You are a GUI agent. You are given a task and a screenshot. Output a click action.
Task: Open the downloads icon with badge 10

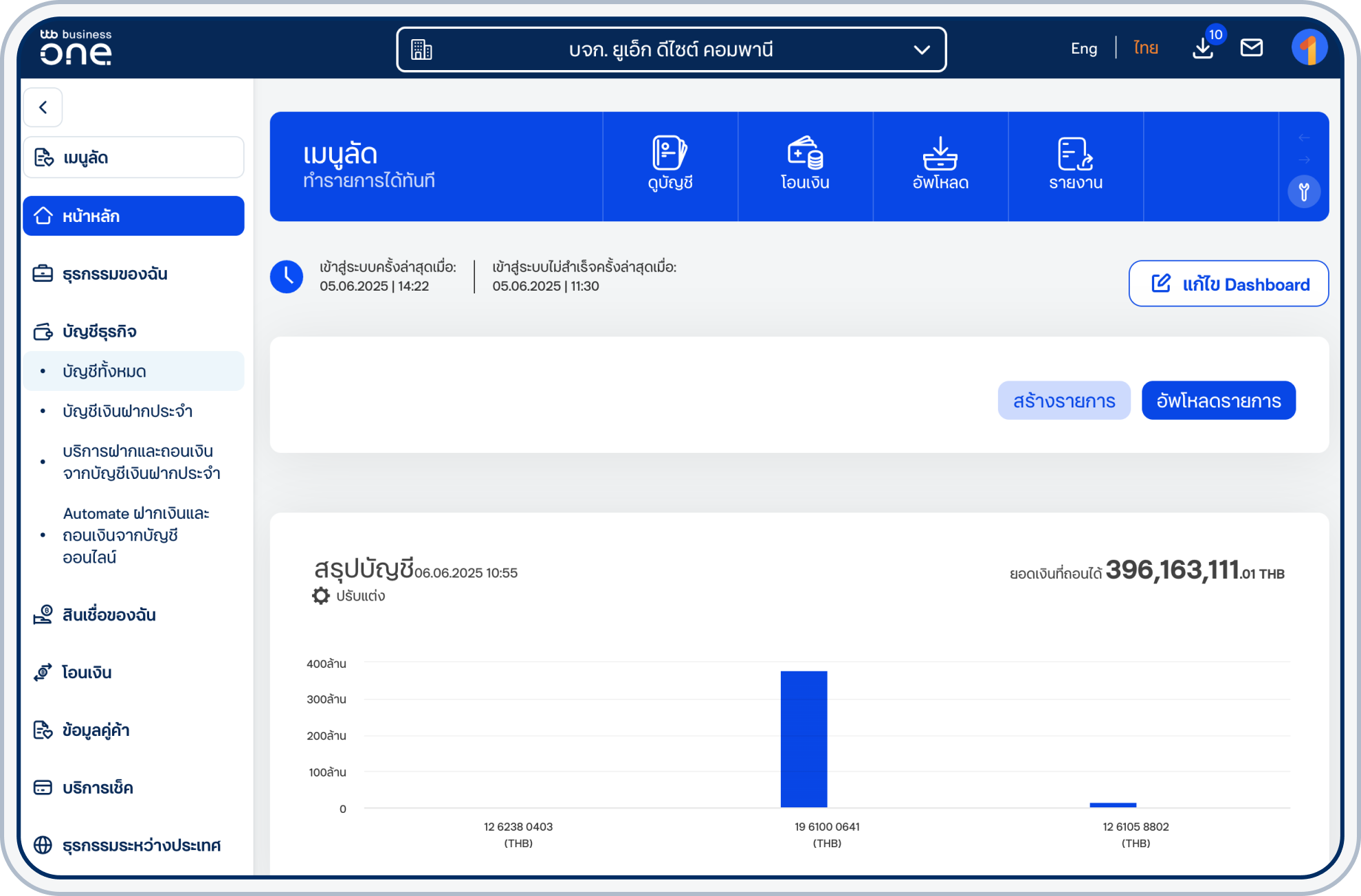(1203, 48)
